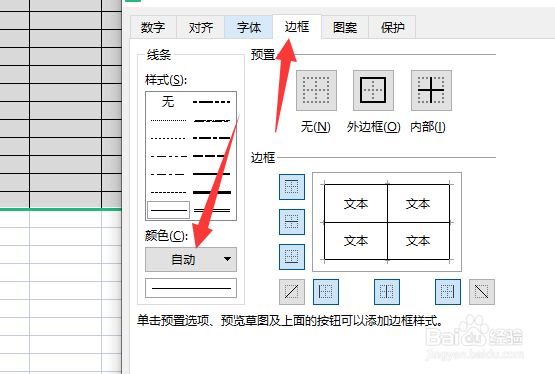555x374 pixels.
Task: Apply the 内部 inside border preset icon
Action: (x=431, y=90)
